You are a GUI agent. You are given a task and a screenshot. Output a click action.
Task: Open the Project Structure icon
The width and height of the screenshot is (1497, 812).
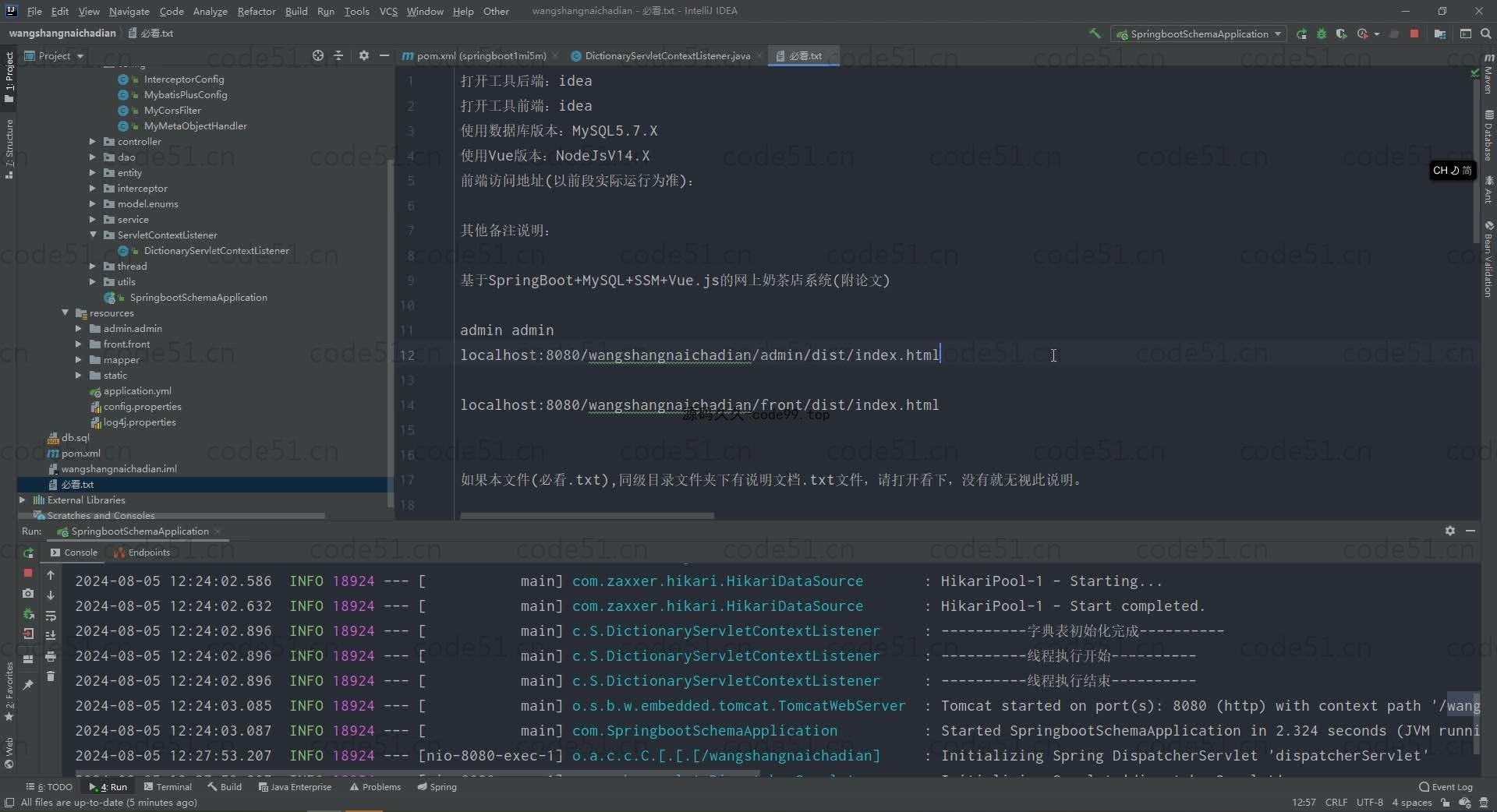pos(1439,34)
